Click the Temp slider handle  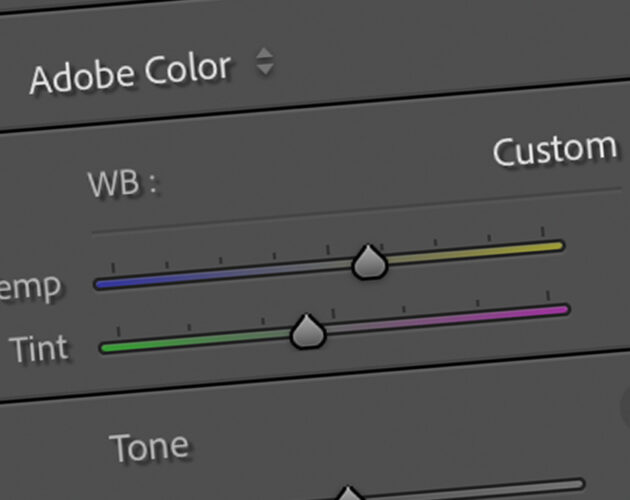pyautogui.click(x=369, y=262)
